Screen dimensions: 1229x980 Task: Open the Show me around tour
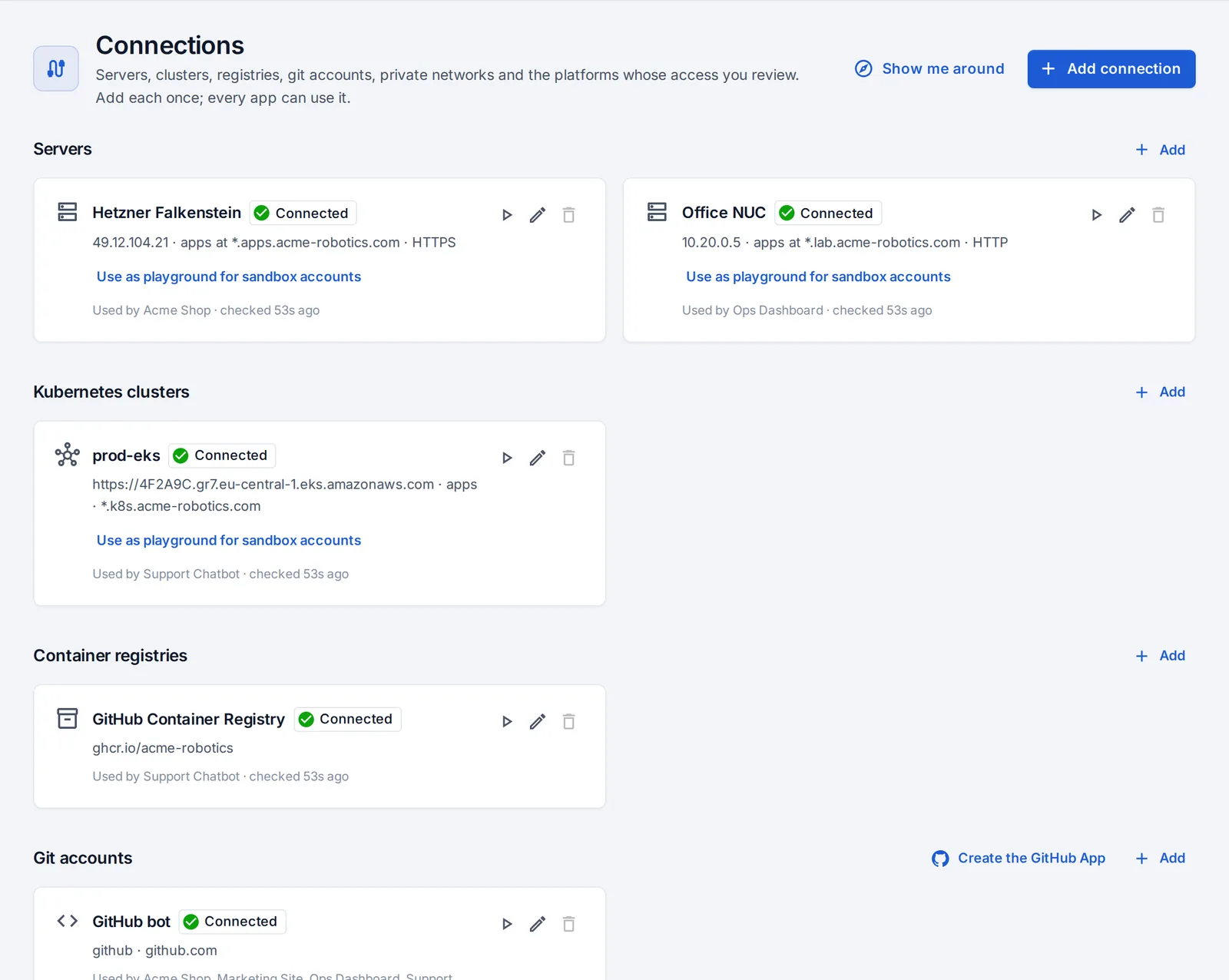929,68
